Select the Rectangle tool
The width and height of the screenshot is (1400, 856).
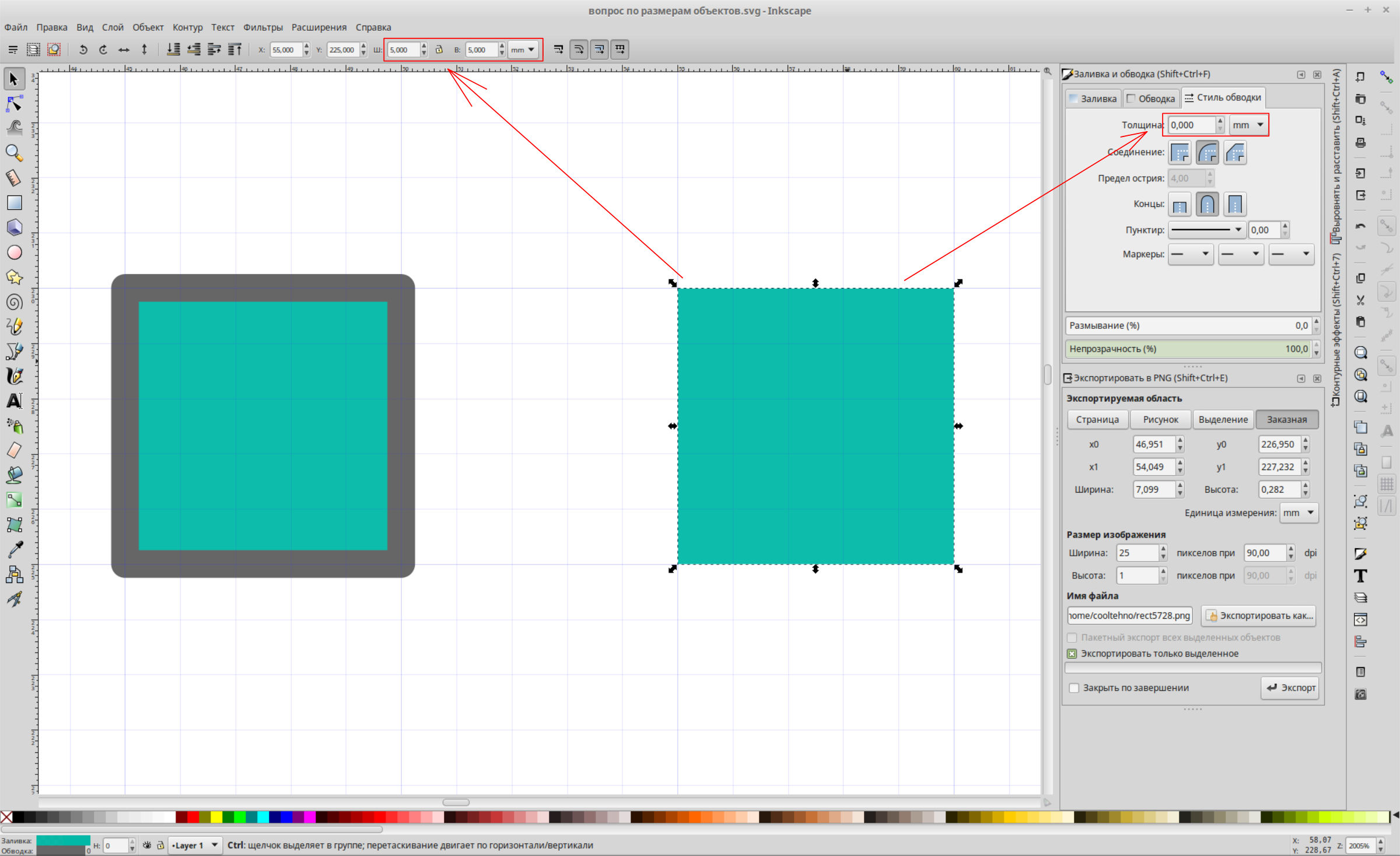point(14,202)
